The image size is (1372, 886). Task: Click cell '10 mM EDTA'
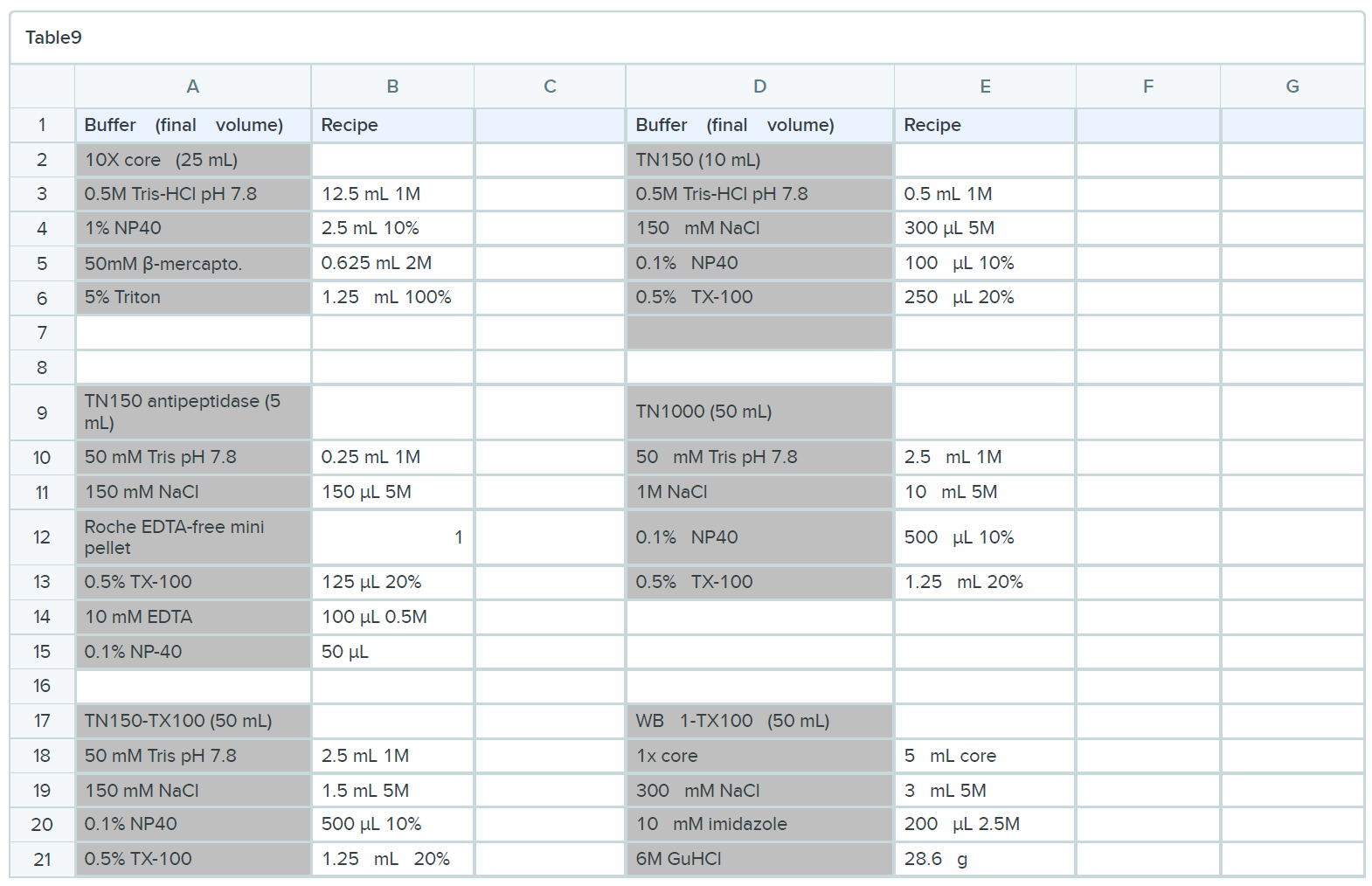pos(192,617)
